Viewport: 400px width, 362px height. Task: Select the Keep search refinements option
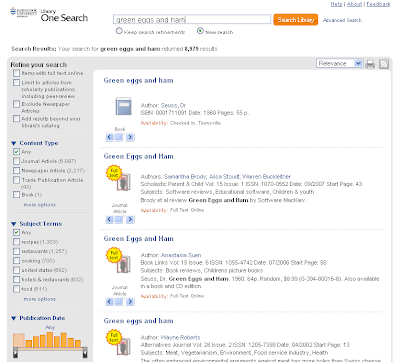119,31
